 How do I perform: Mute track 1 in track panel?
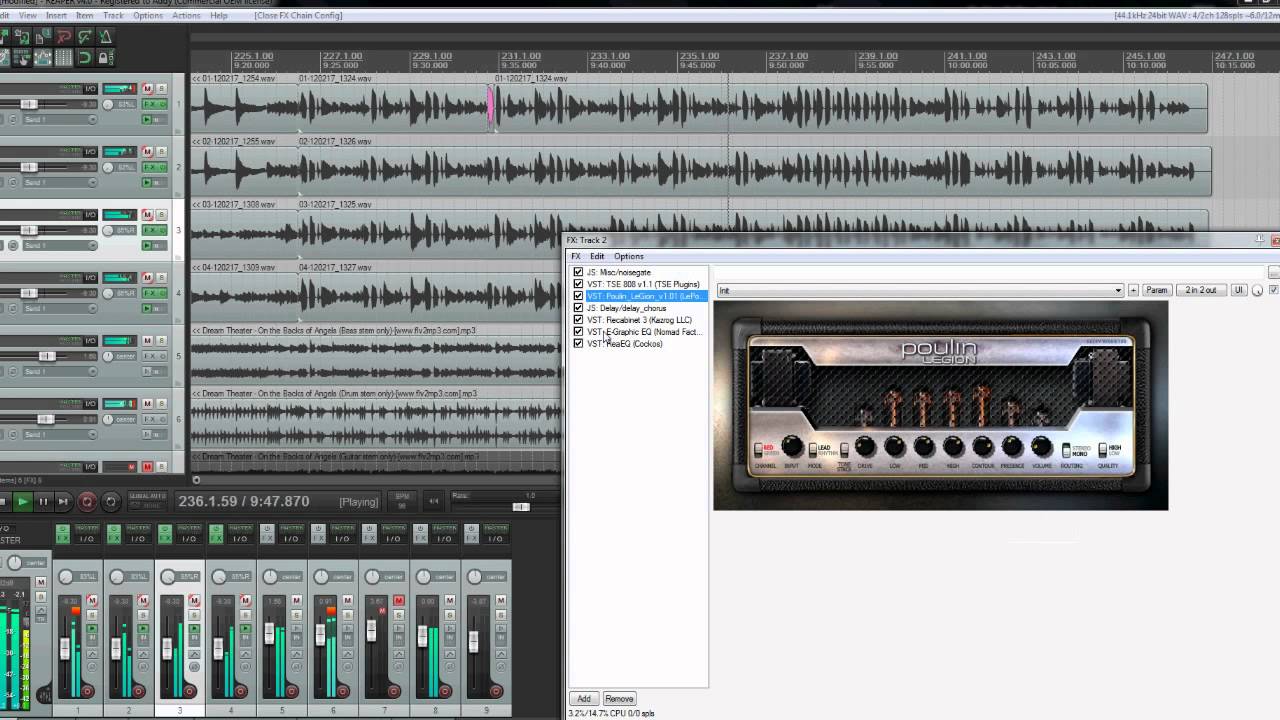coord(147,89)
